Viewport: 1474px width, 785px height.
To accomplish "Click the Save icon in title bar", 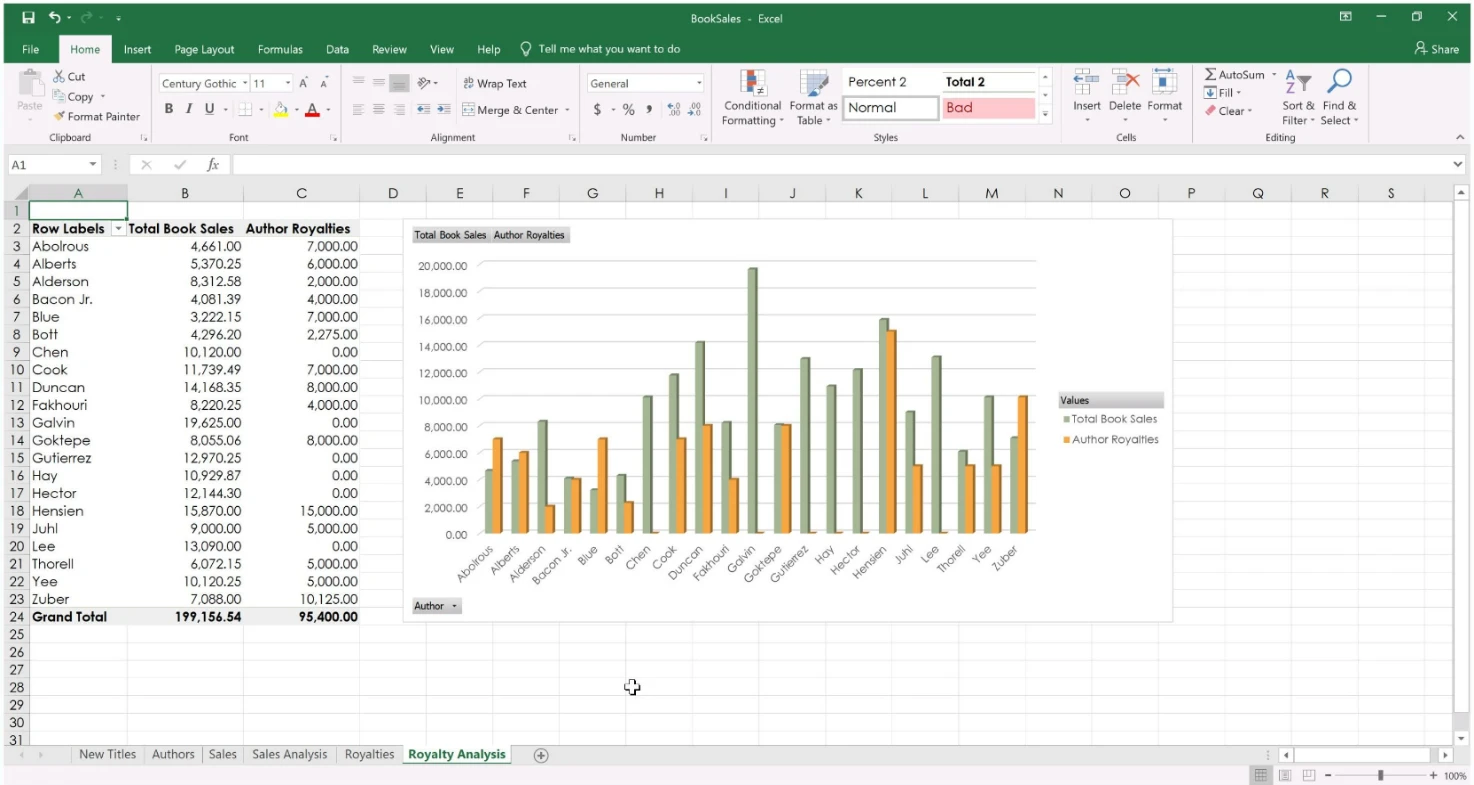I will pyautogui.click(x=28, y=18).
